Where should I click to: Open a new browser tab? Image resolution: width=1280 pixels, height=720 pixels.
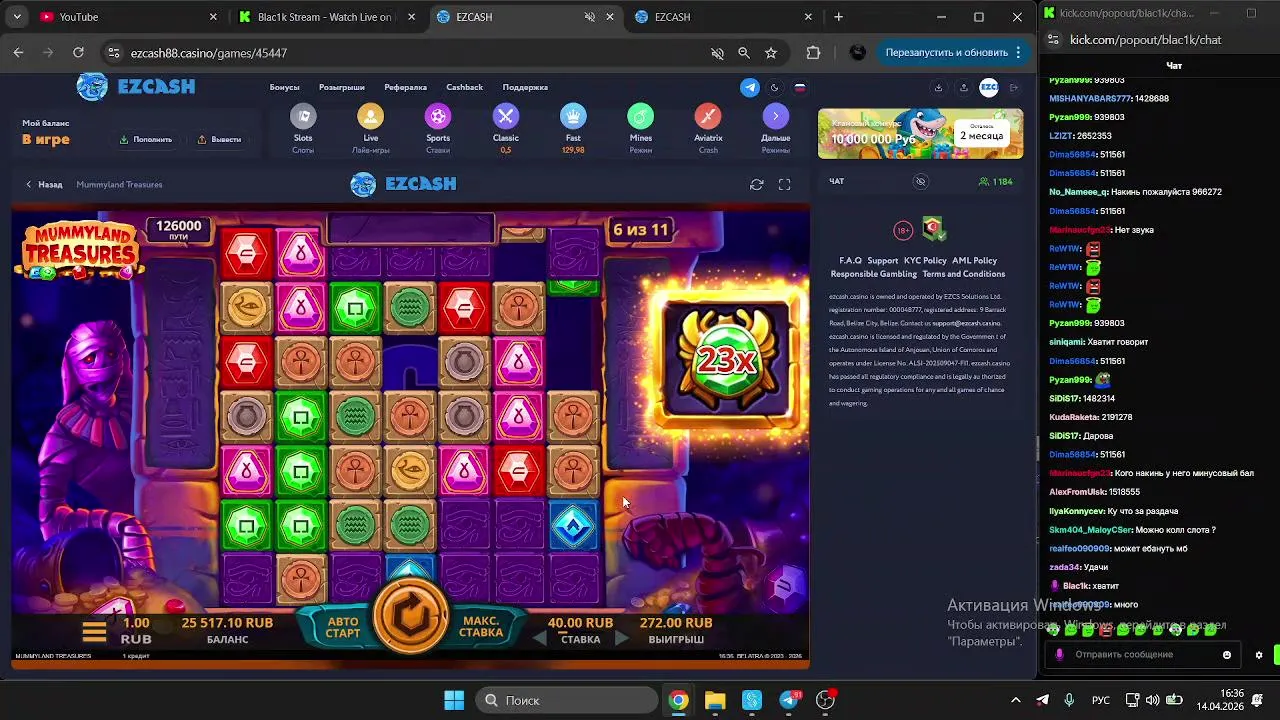(x=839, y=17)
